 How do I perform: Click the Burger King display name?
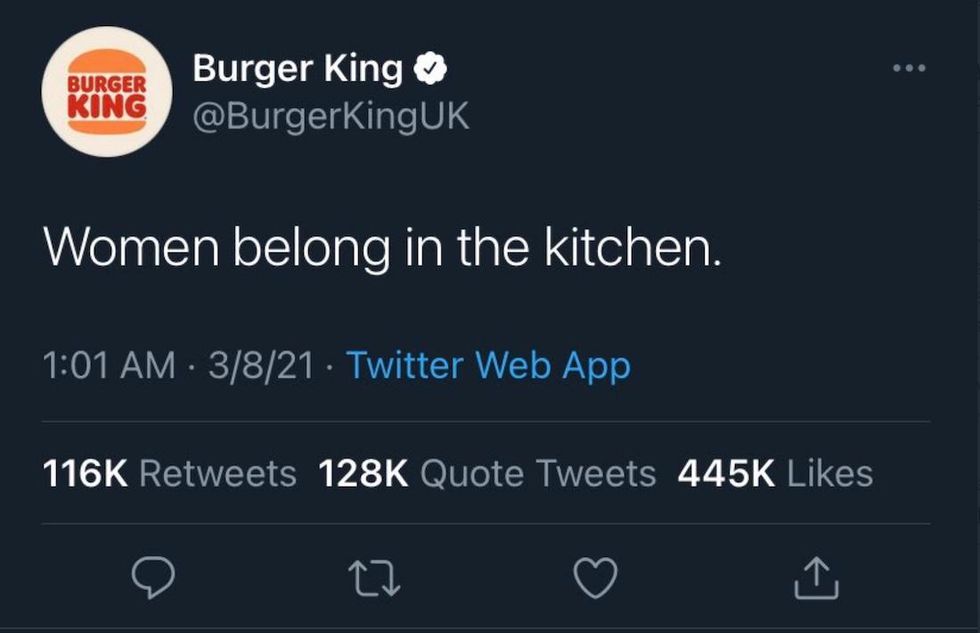coord(297,69)
